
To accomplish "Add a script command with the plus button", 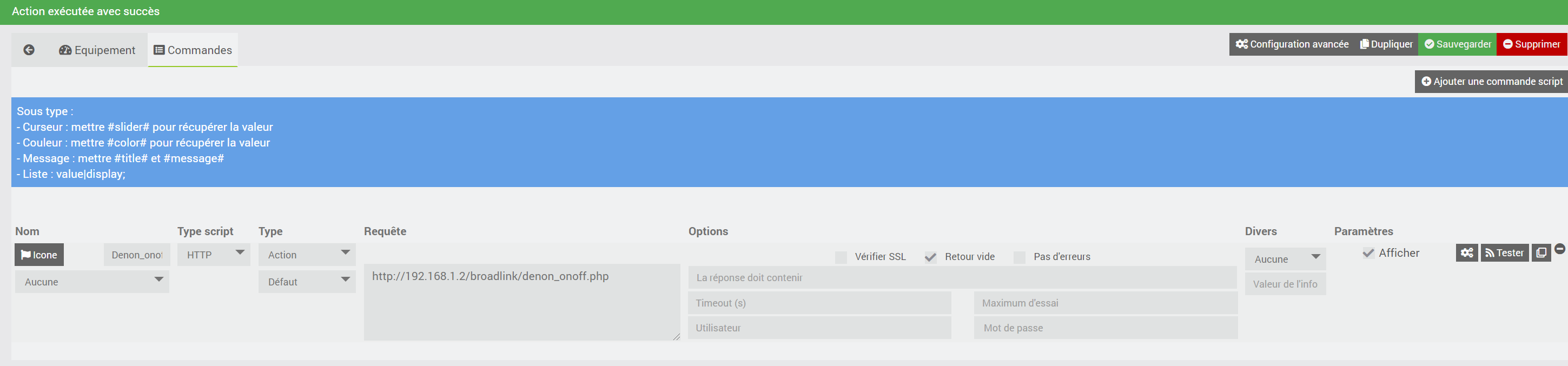I will pos(1491,82).
